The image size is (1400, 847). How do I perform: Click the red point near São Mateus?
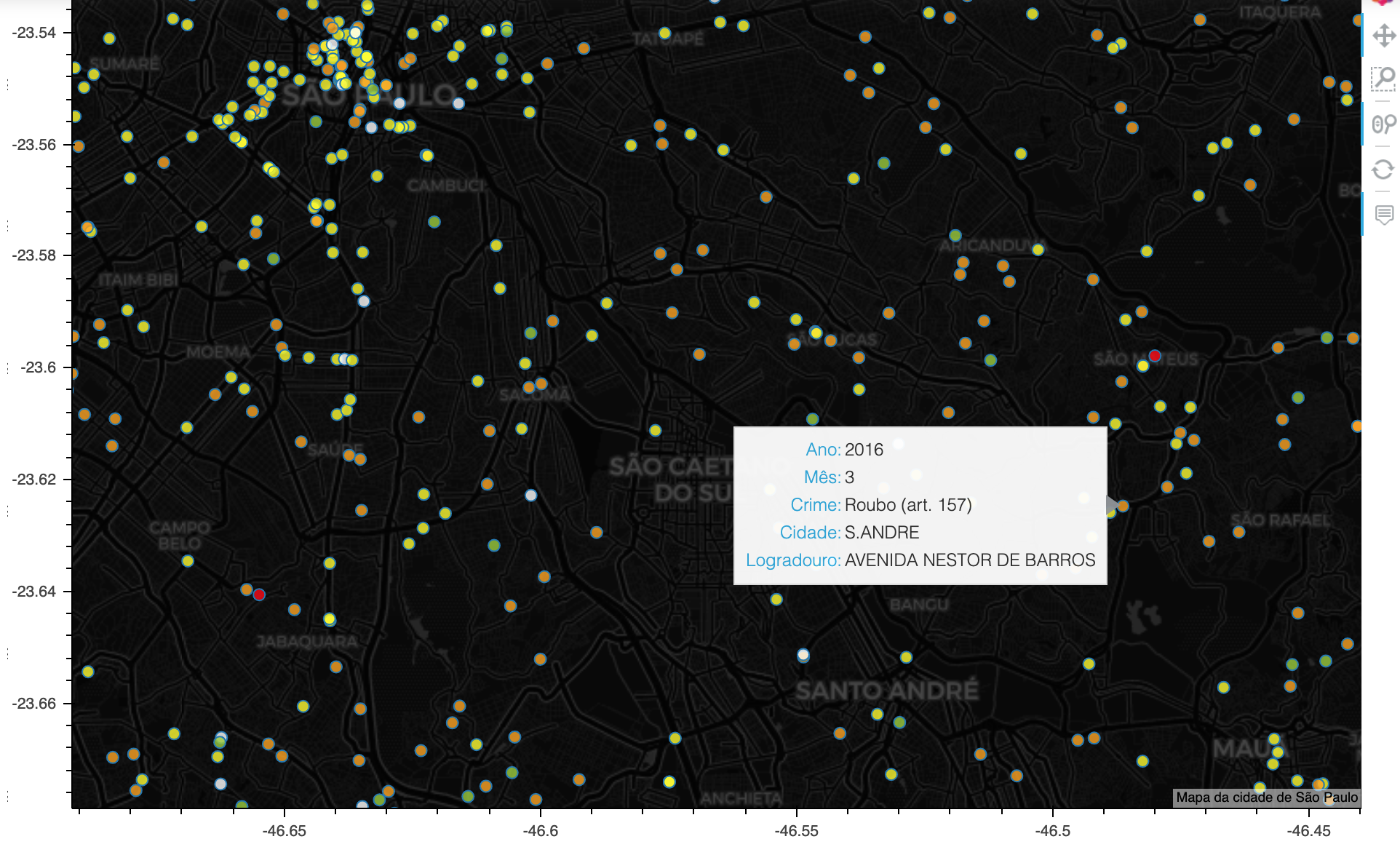[1155, 356]
